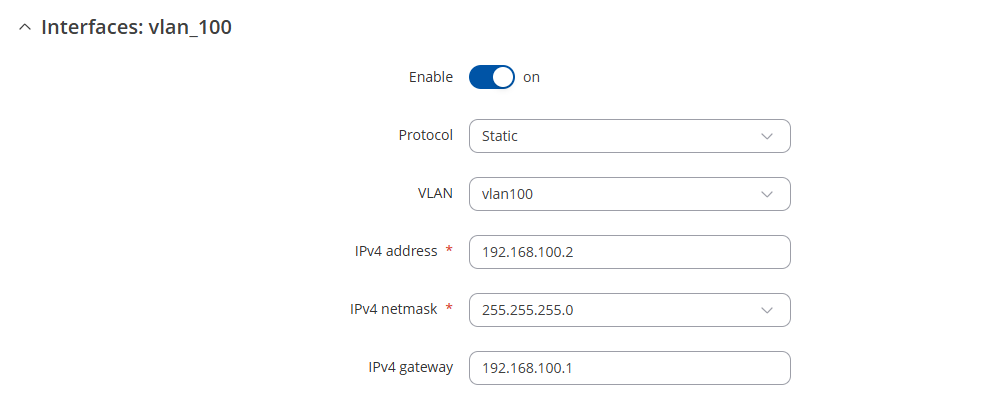Click the arrow icon in netmask dropdown
982x396 pixels.
(767, 310)
